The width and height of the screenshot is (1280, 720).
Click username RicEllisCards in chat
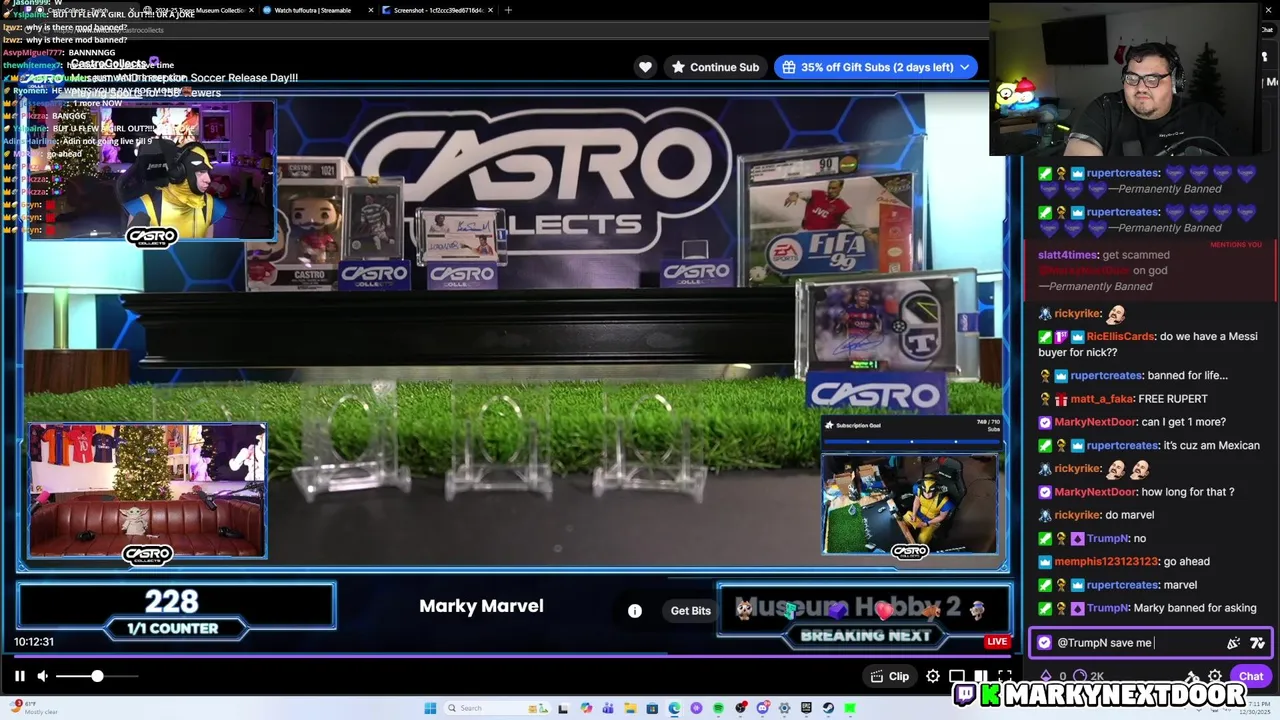coord(1120,337)
